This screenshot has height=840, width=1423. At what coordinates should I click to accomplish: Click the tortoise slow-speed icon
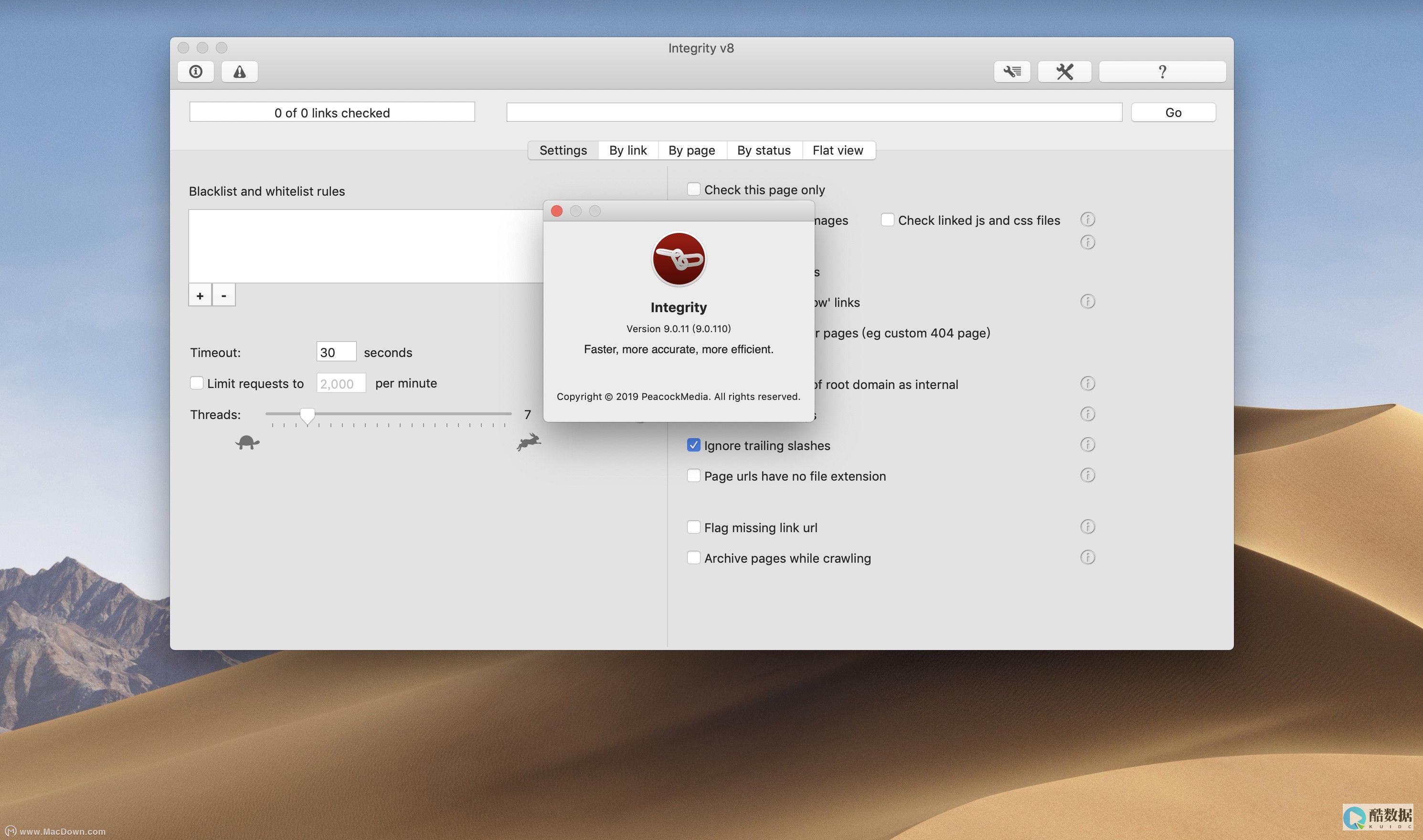pyautogui.click(x=247, y=442)
